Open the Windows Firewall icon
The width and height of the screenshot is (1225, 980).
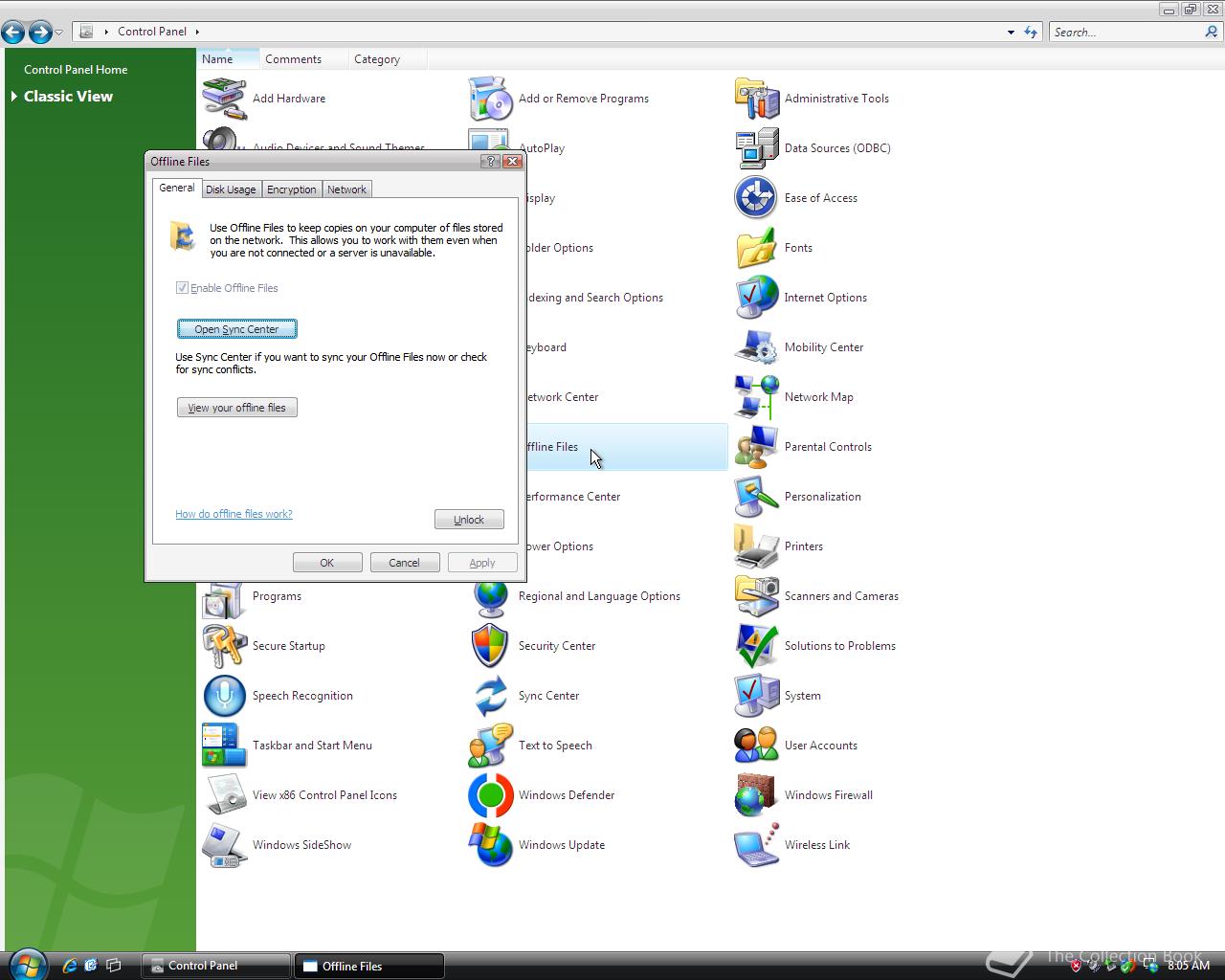[756, 795]
